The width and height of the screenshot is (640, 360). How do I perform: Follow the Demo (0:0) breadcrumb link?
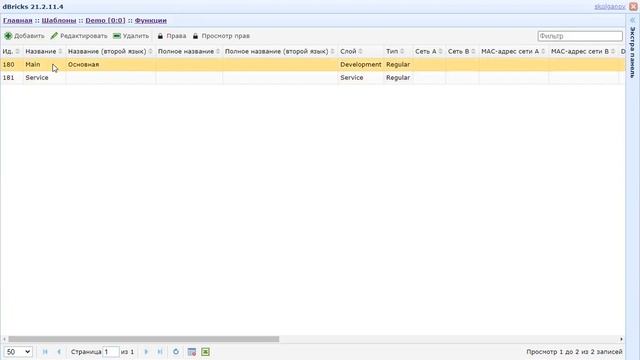point(105,20)
